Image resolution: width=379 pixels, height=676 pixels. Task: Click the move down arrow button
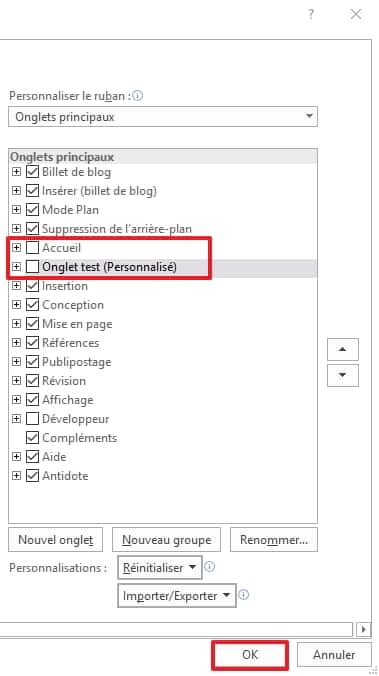pos(343,376)
